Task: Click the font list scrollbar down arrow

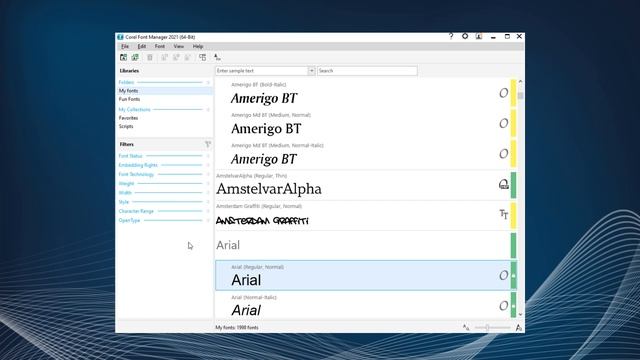Action: tap(520, 314)
